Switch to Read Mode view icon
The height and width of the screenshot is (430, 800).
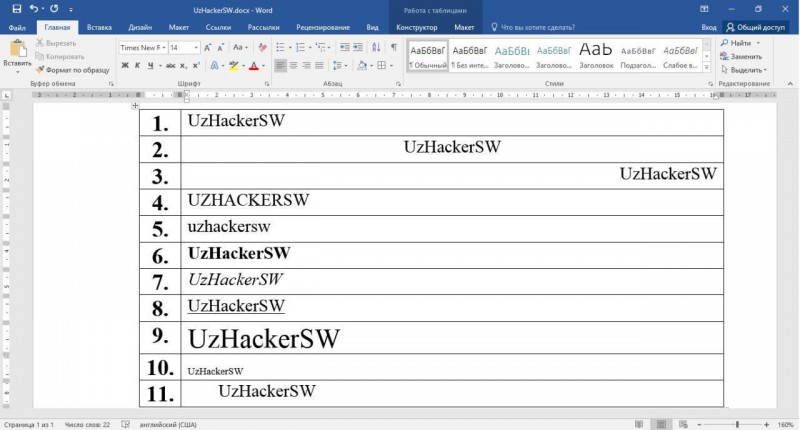639,424
